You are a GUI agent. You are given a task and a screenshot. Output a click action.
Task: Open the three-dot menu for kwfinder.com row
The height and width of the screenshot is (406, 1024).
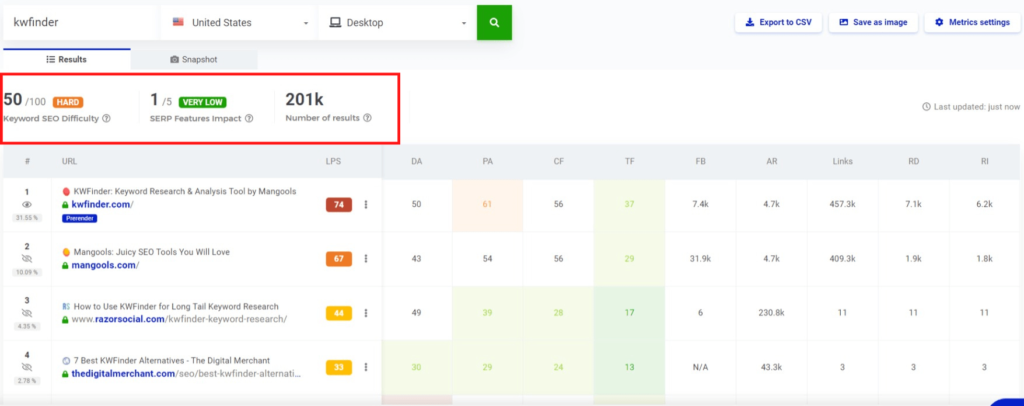point(366,204)
